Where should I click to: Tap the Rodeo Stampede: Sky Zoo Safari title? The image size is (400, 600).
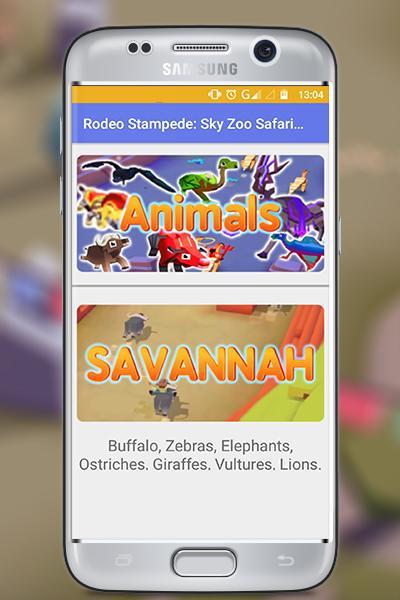coord(193,124)
